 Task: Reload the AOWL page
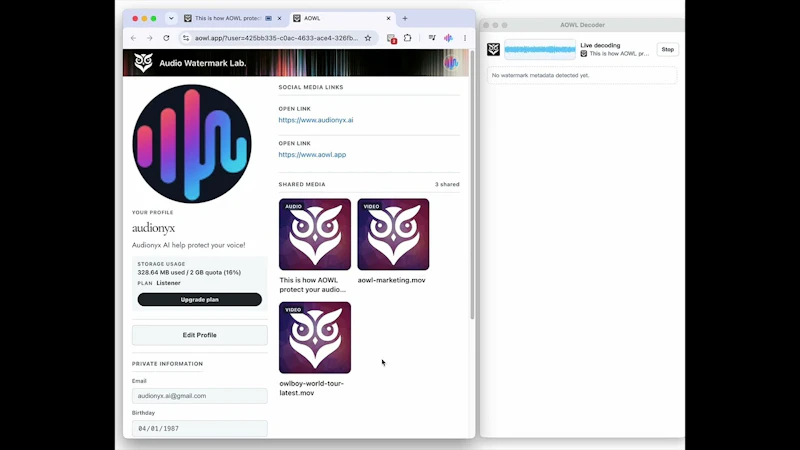[166, 38]
